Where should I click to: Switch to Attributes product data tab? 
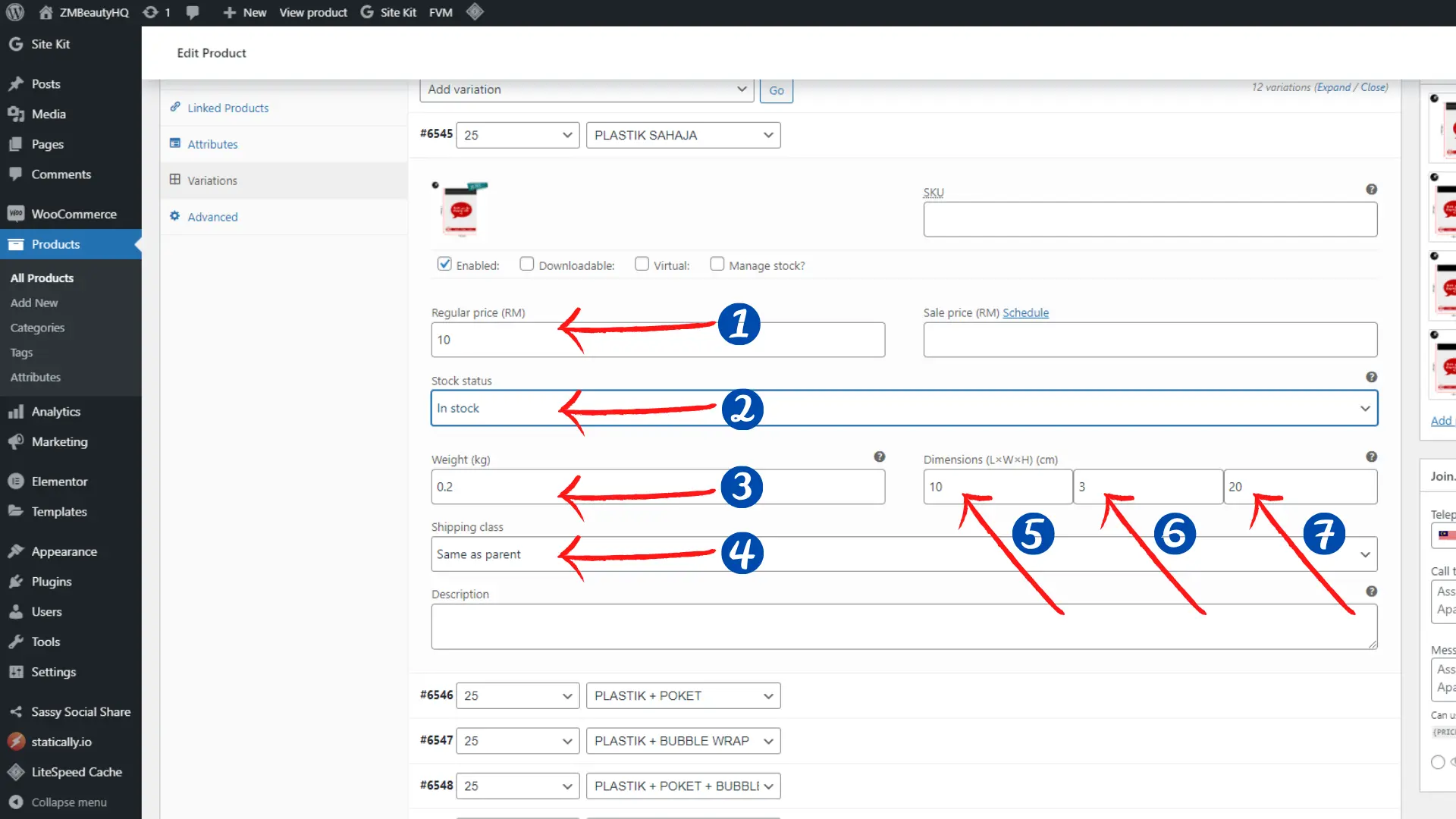click(284, 144)
